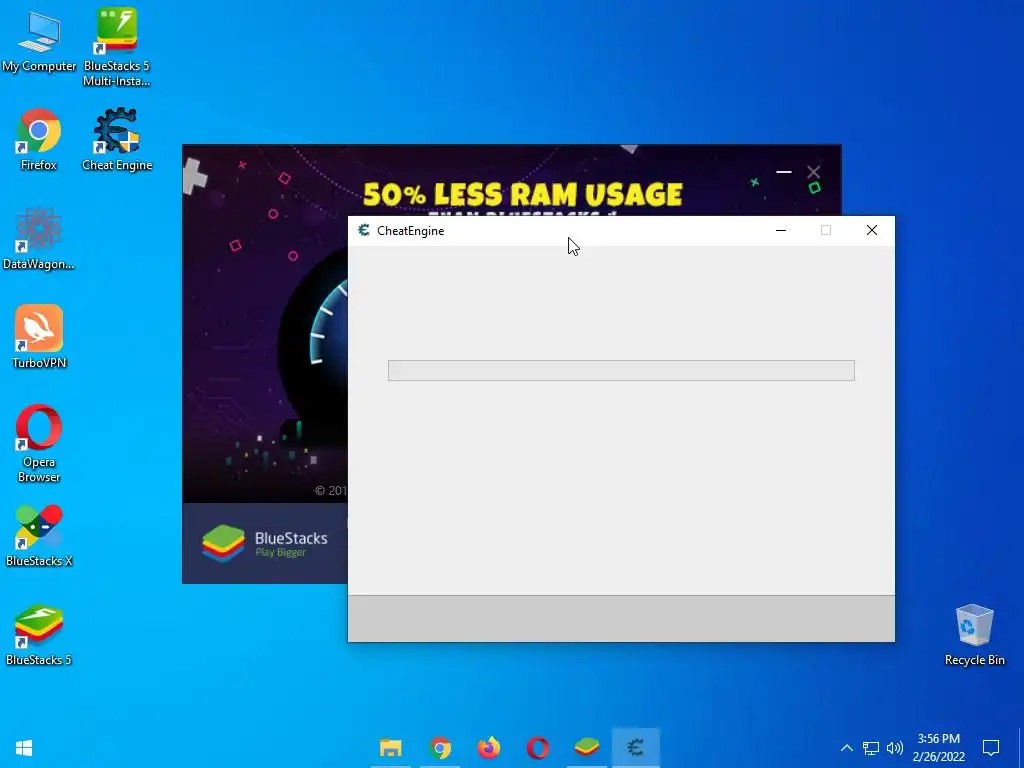The width and height of the screenshot is (1024, 768).
Task: Open Opera from the taskbar
Action: click(x=537, y=748)
